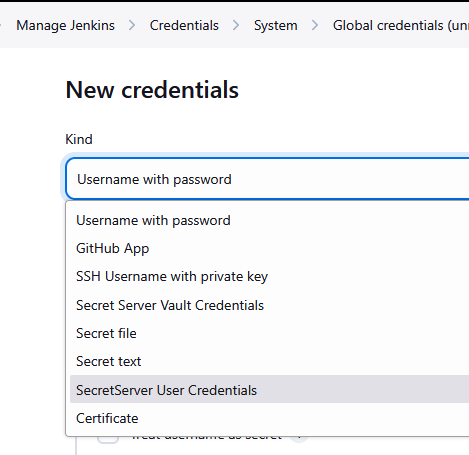Open the Manage Jenkins breadcrumb link
Screen dimensions: 469x455
pyautogui.click(x=65, y=26)
